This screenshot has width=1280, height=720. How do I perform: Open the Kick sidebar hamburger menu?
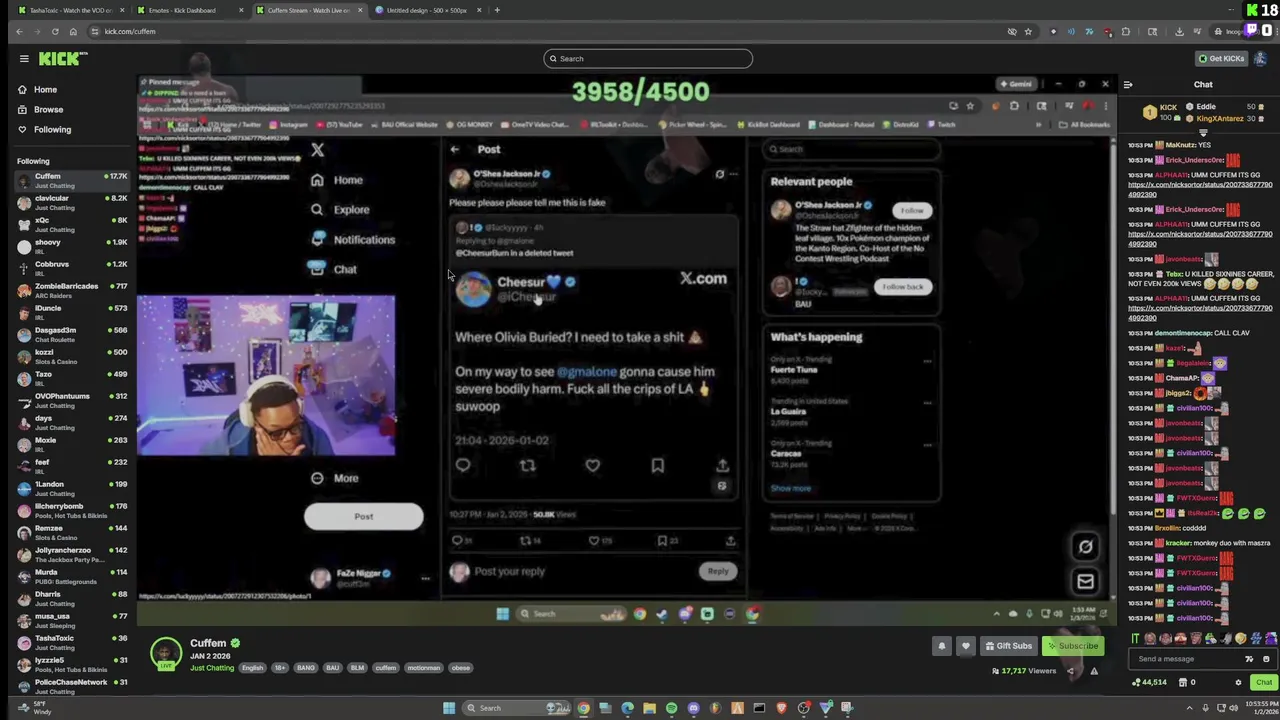24,59
